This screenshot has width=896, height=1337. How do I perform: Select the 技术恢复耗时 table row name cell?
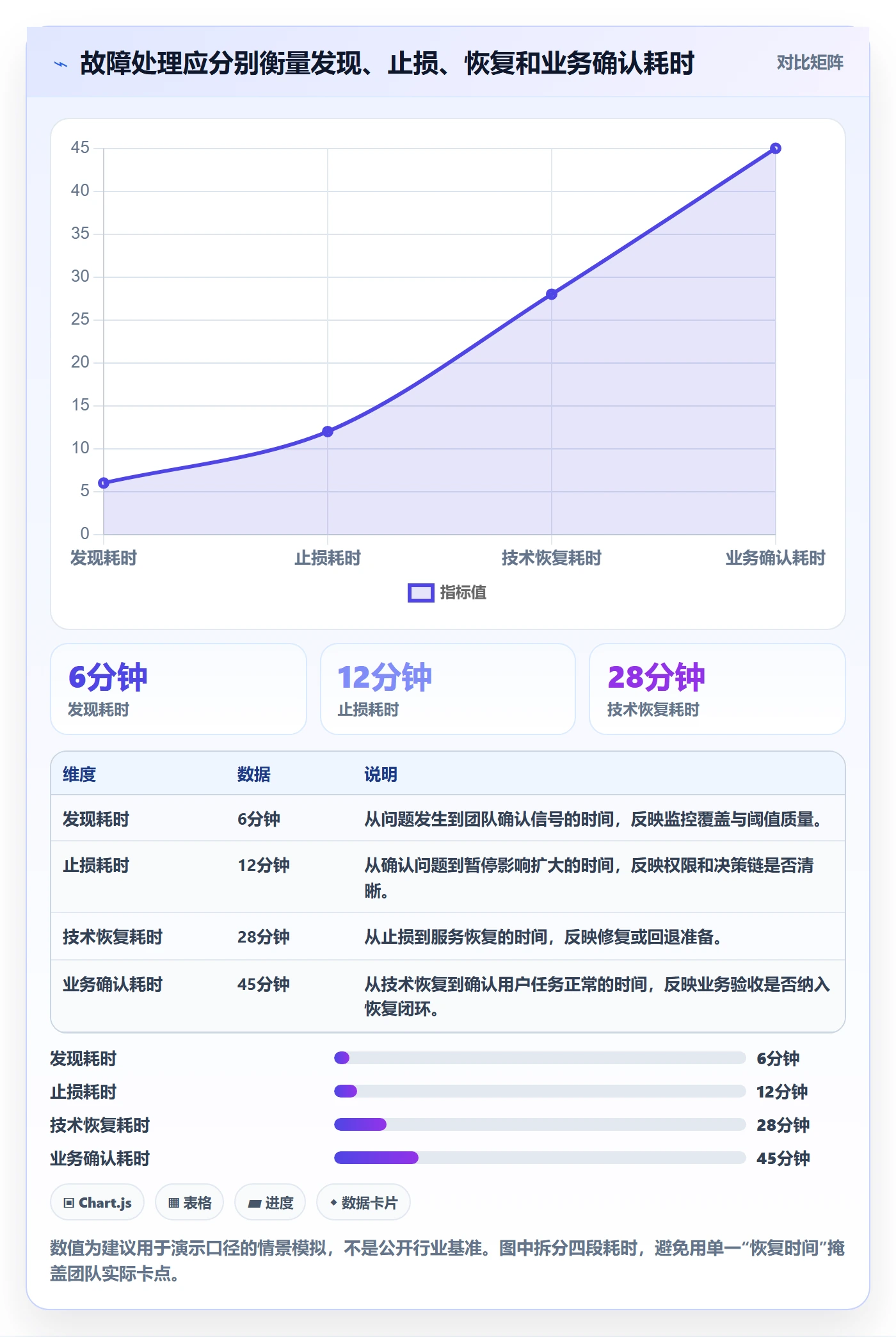(113, 937)
